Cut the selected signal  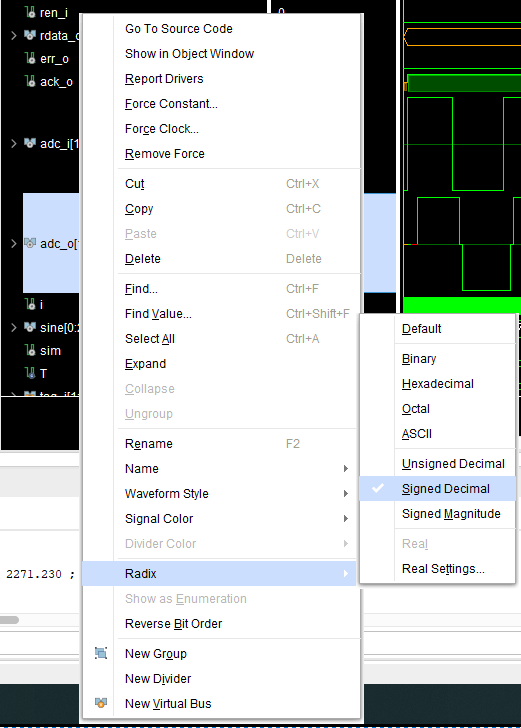(x=220, y=184)
